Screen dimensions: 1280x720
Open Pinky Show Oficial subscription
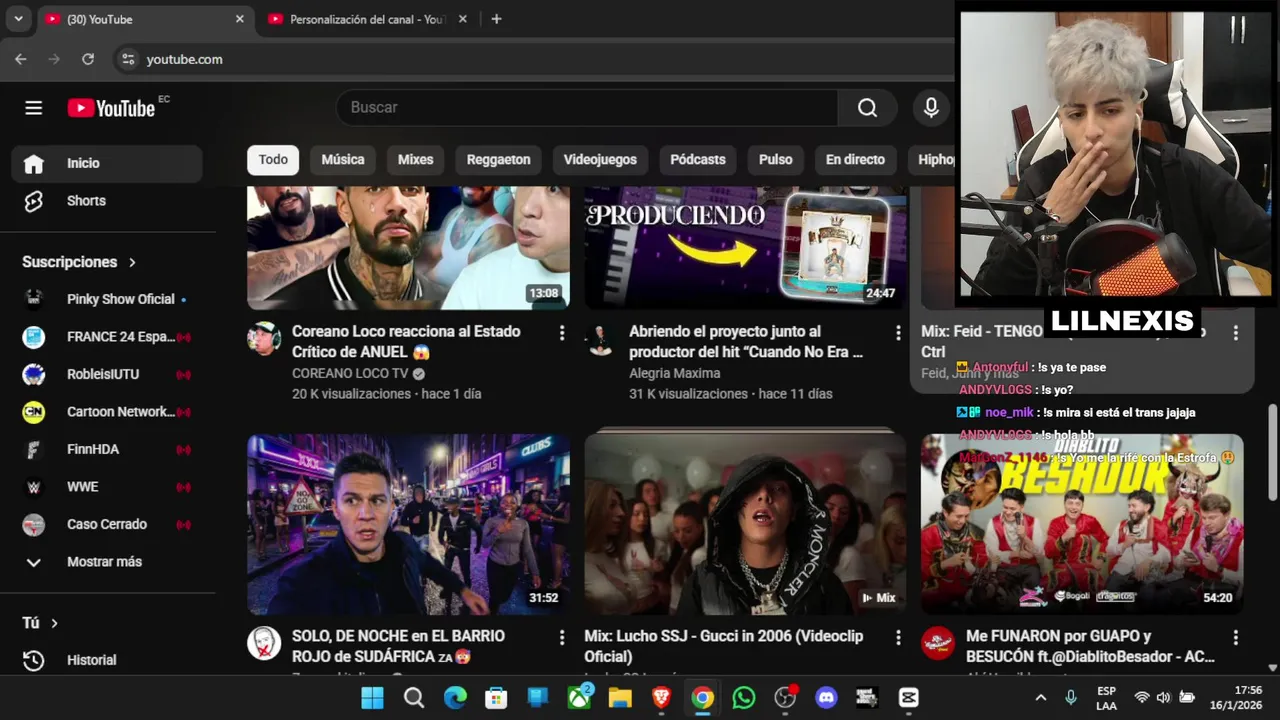click(107, 299)
